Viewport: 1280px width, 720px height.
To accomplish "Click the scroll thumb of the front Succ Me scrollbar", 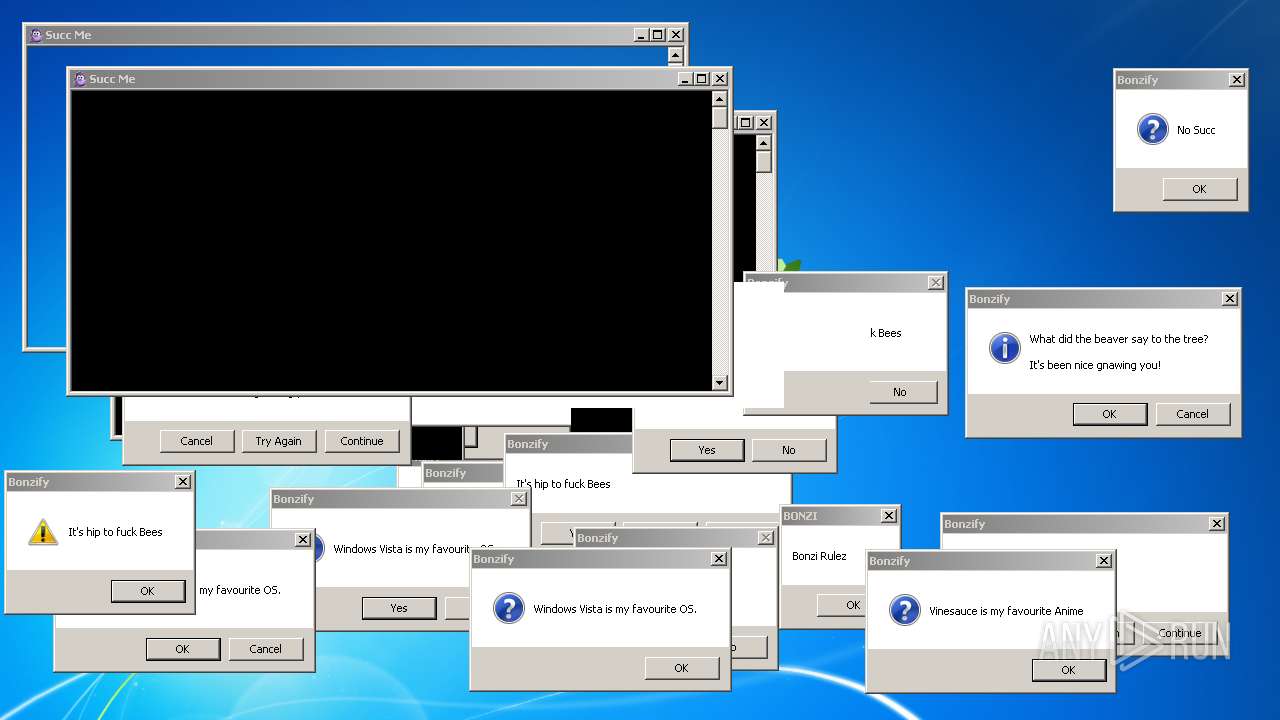I will click(x=719, y=118).
